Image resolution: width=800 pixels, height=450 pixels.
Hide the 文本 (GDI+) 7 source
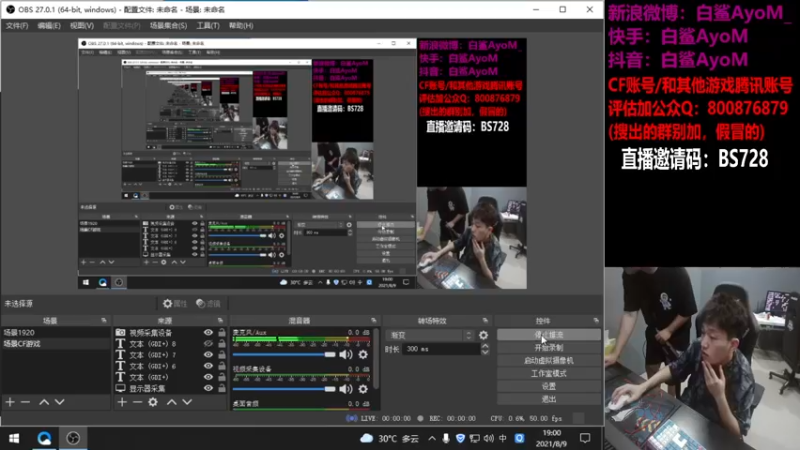tap(208, 355)
